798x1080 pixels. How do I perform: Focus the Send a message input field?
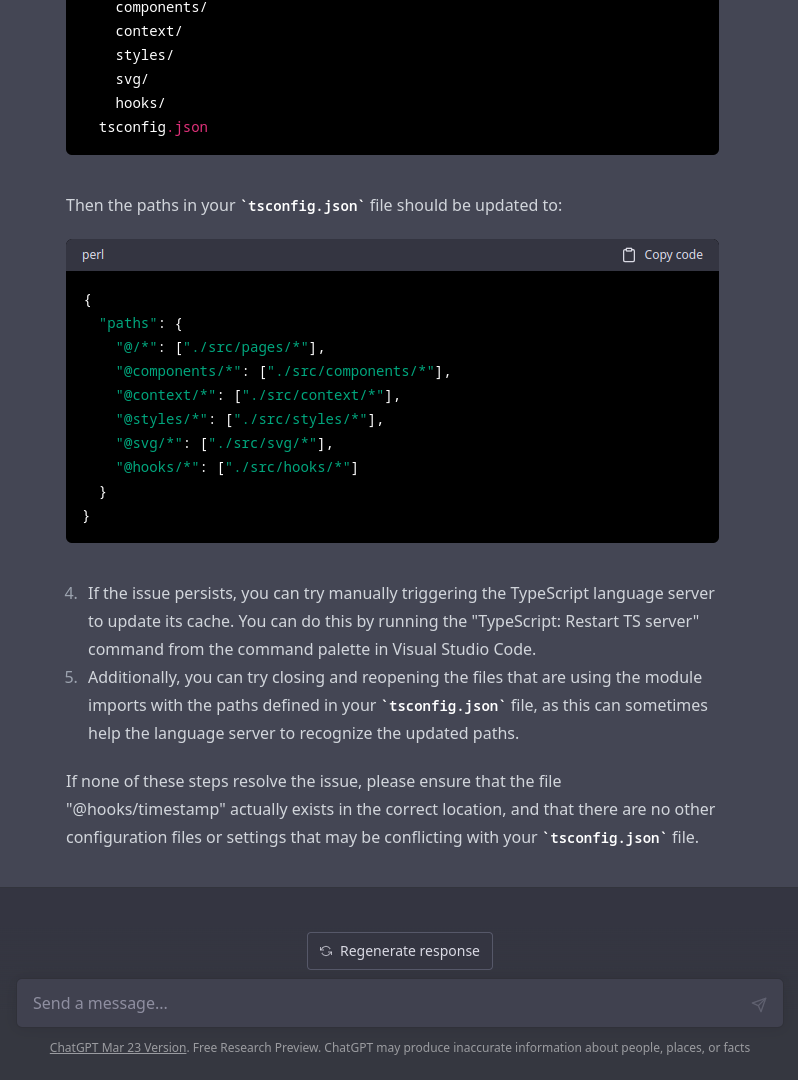[x=399, y=1003]
